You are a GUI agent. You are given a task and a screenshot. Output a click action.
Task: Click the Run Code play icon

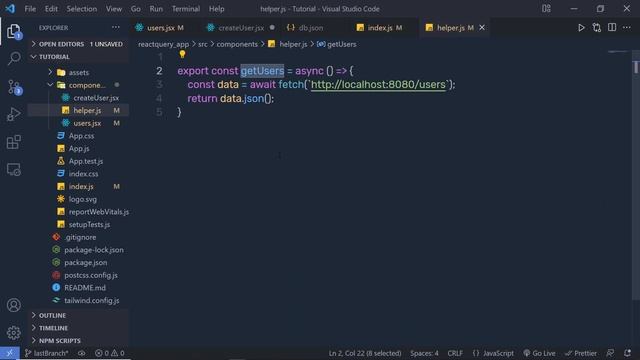click(x=581, y=28)
